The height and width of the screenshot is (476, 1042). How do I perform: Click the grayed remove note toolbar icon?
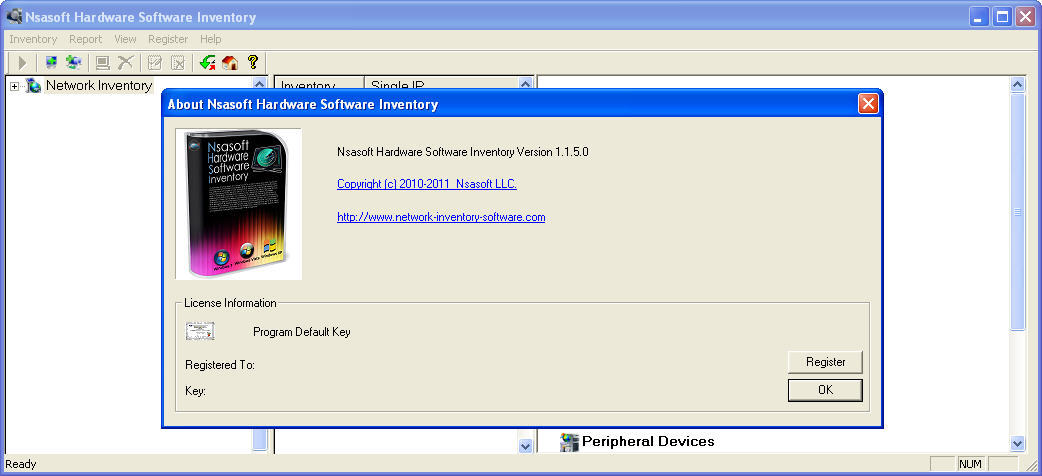177,63
